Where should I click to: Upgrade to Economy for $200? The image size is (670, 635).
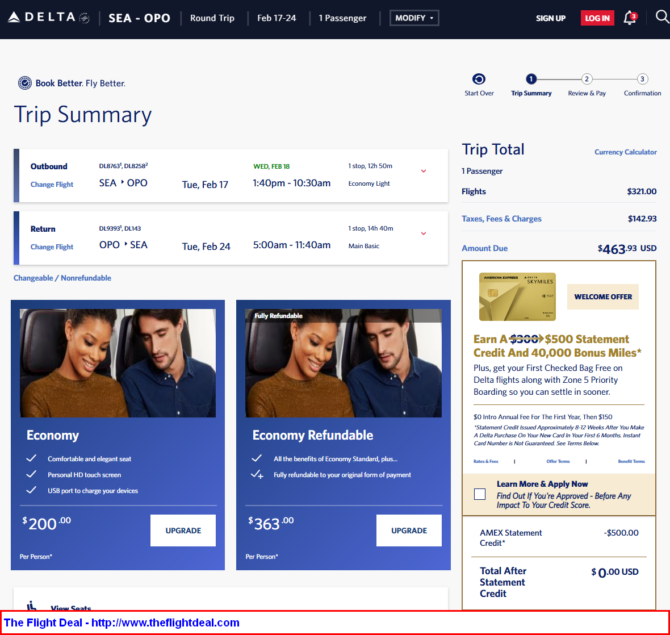pyautogui.click(x=182, y=530)
